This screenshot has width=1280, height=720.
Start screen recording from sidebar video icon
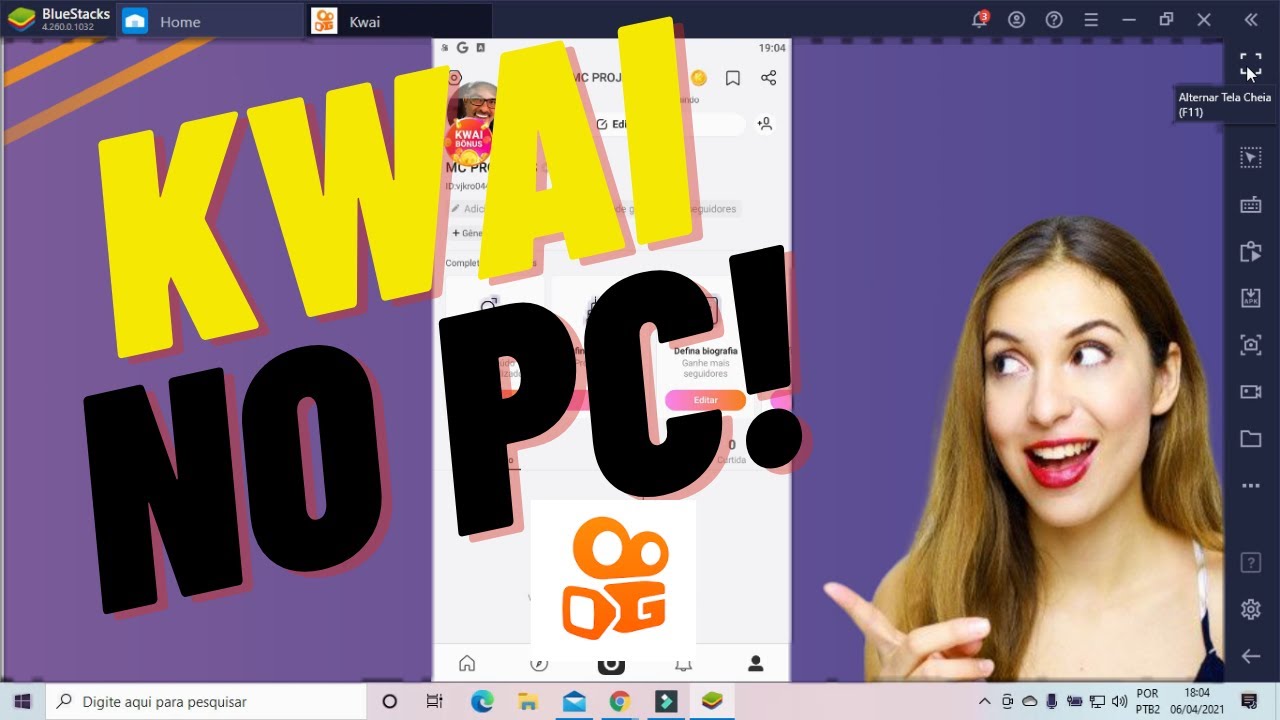point(1250,392)
